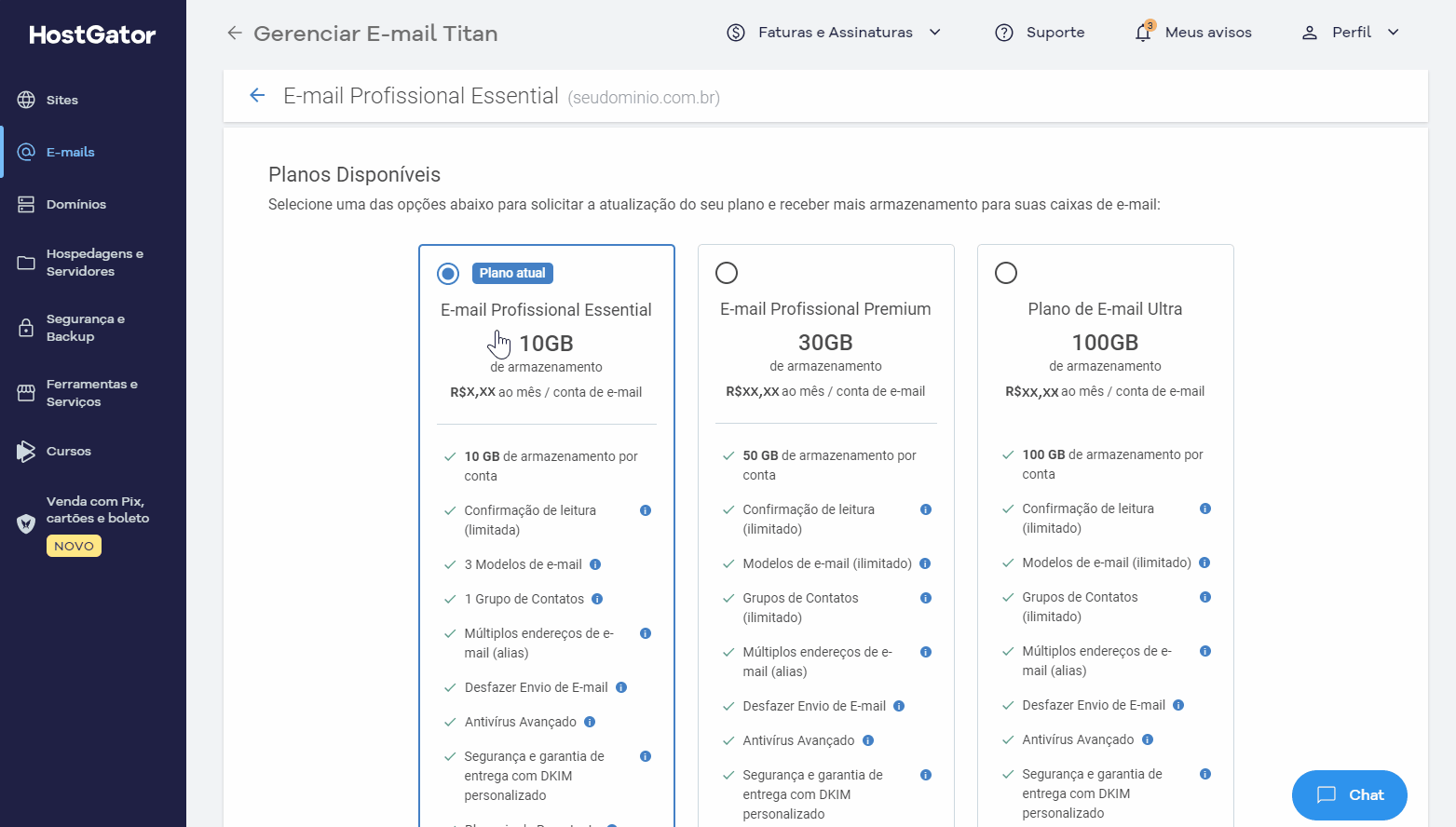Info icon next to 1 Grupo de Contatos

point(597,599)
